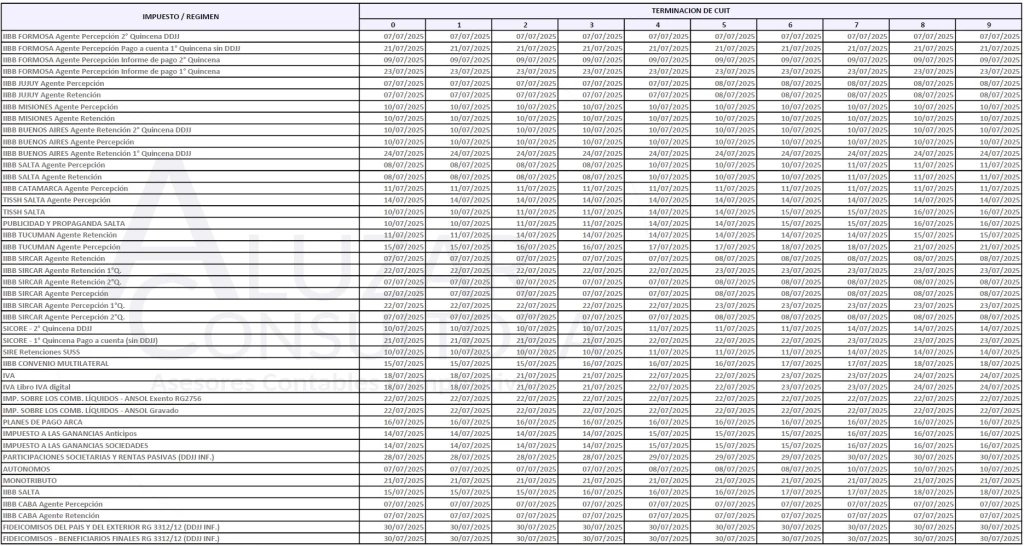Click IIBB BUENOS AIRES Agente Retención 1° Quincena label
Viewport: 1024px width, 546px height.
97,153
